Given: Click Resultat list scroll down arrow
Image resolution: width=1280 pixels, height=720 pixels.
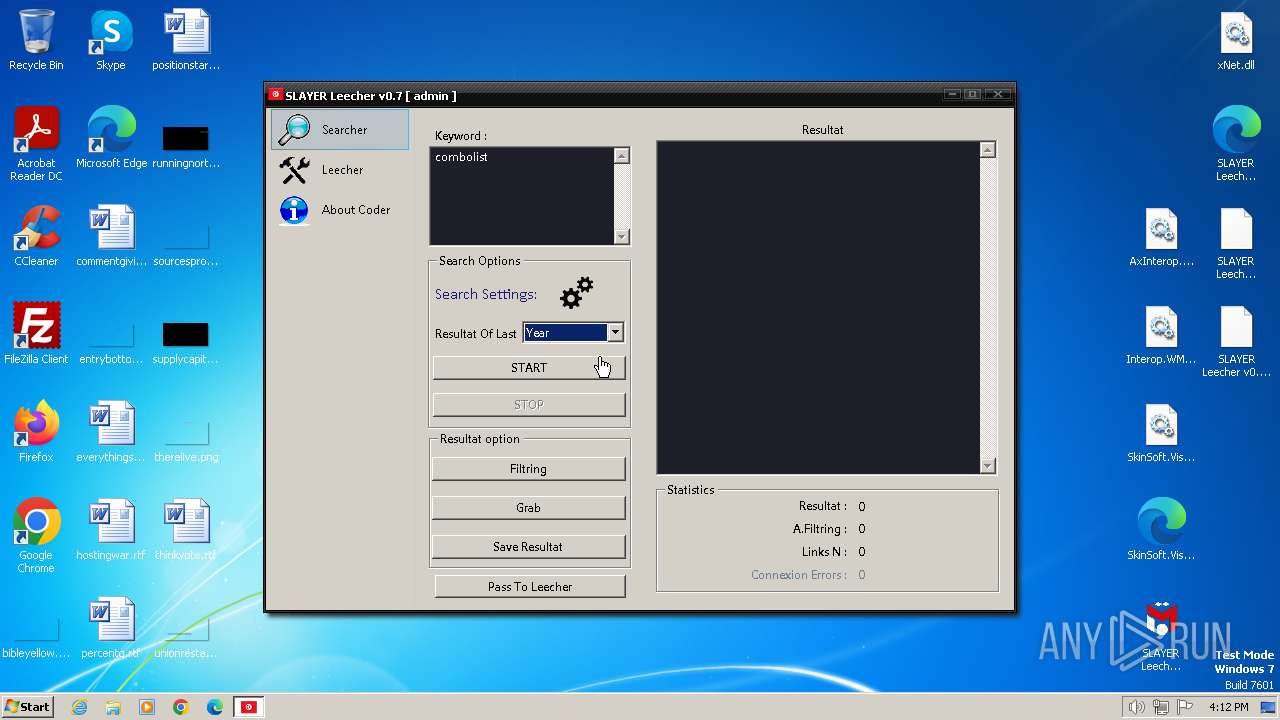Looking at the screenshot, I should point(988,465).
